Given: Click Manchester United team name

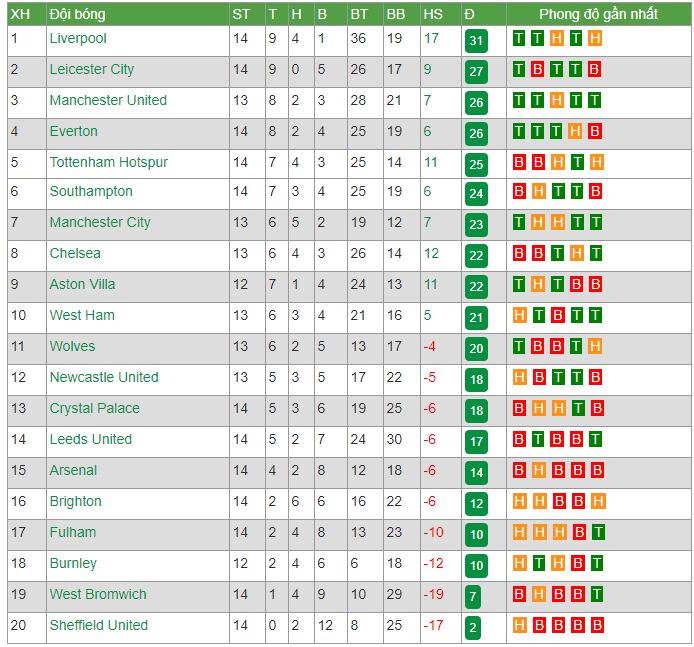Looking at the screenshot, I should 108,100.
